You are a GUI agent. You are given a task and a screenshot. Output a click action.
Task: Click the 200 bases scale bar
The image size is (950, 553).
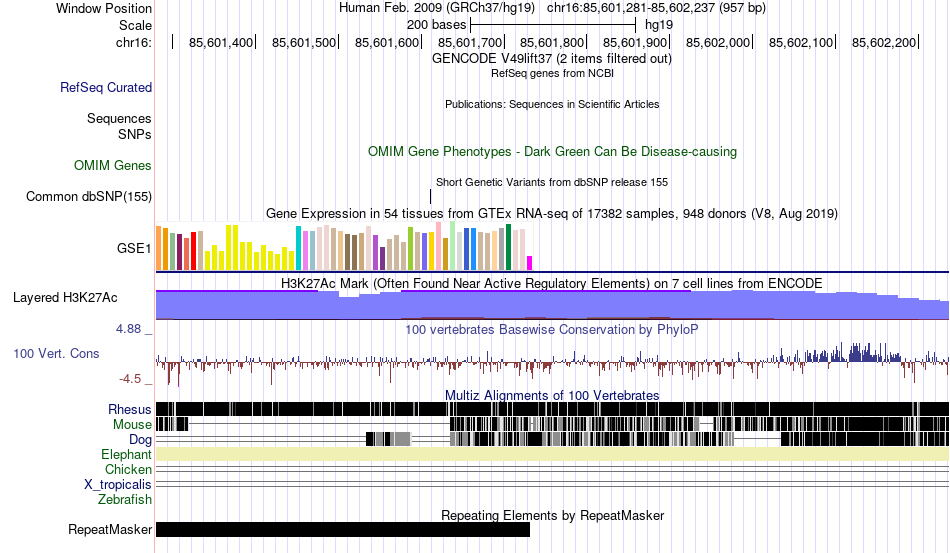pos(553,25)
